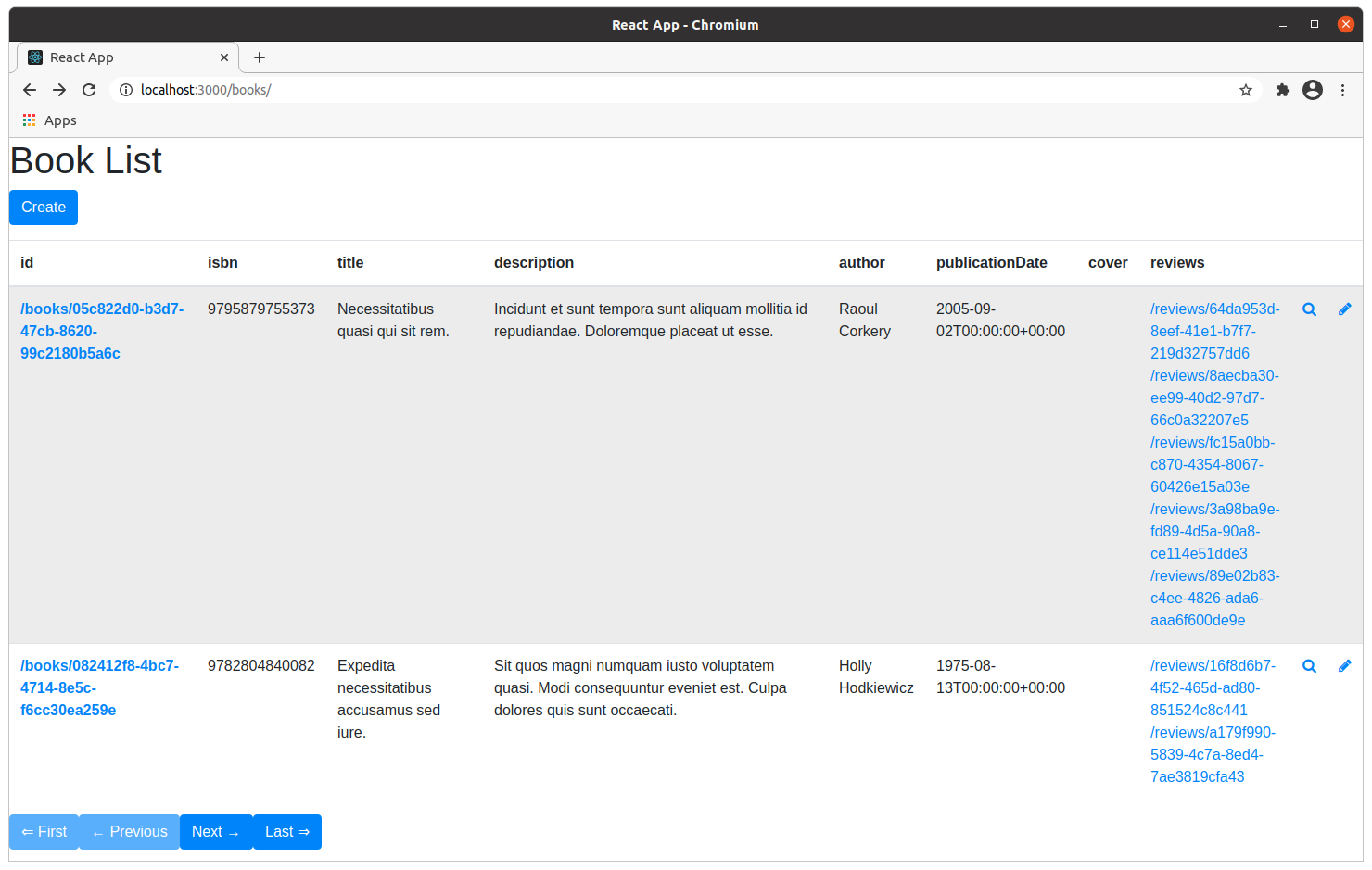Jump to the Last page of books

286,832
